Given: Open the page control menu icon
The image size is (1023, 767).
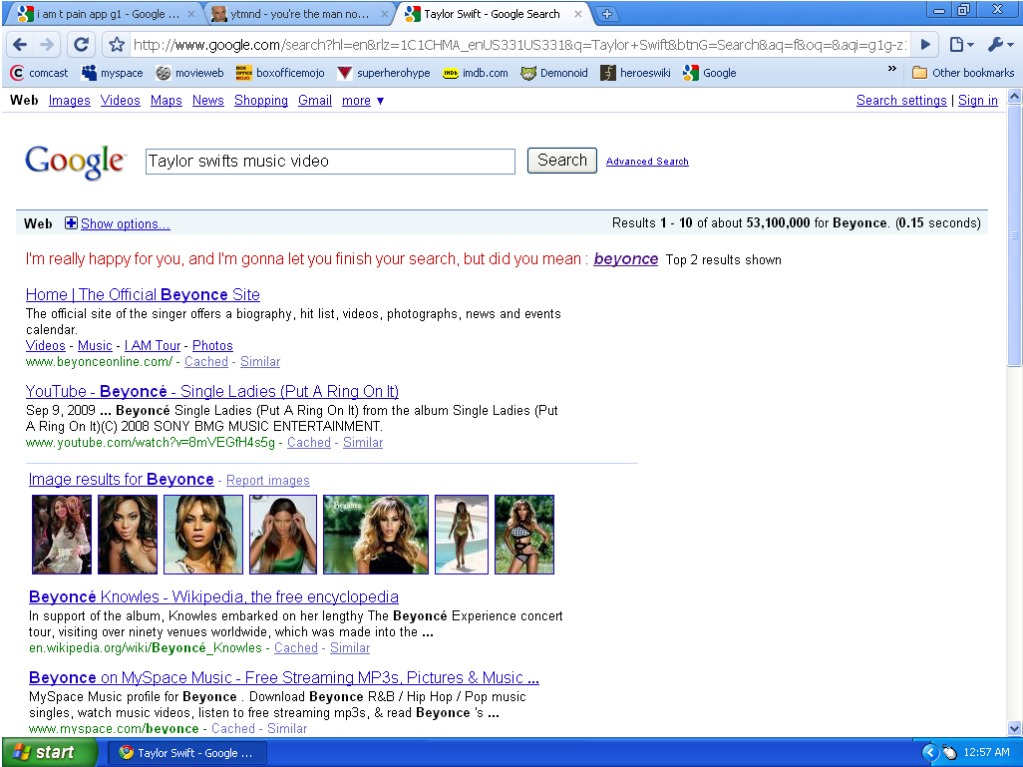Looking at the screenshot, I should [961, 44].
